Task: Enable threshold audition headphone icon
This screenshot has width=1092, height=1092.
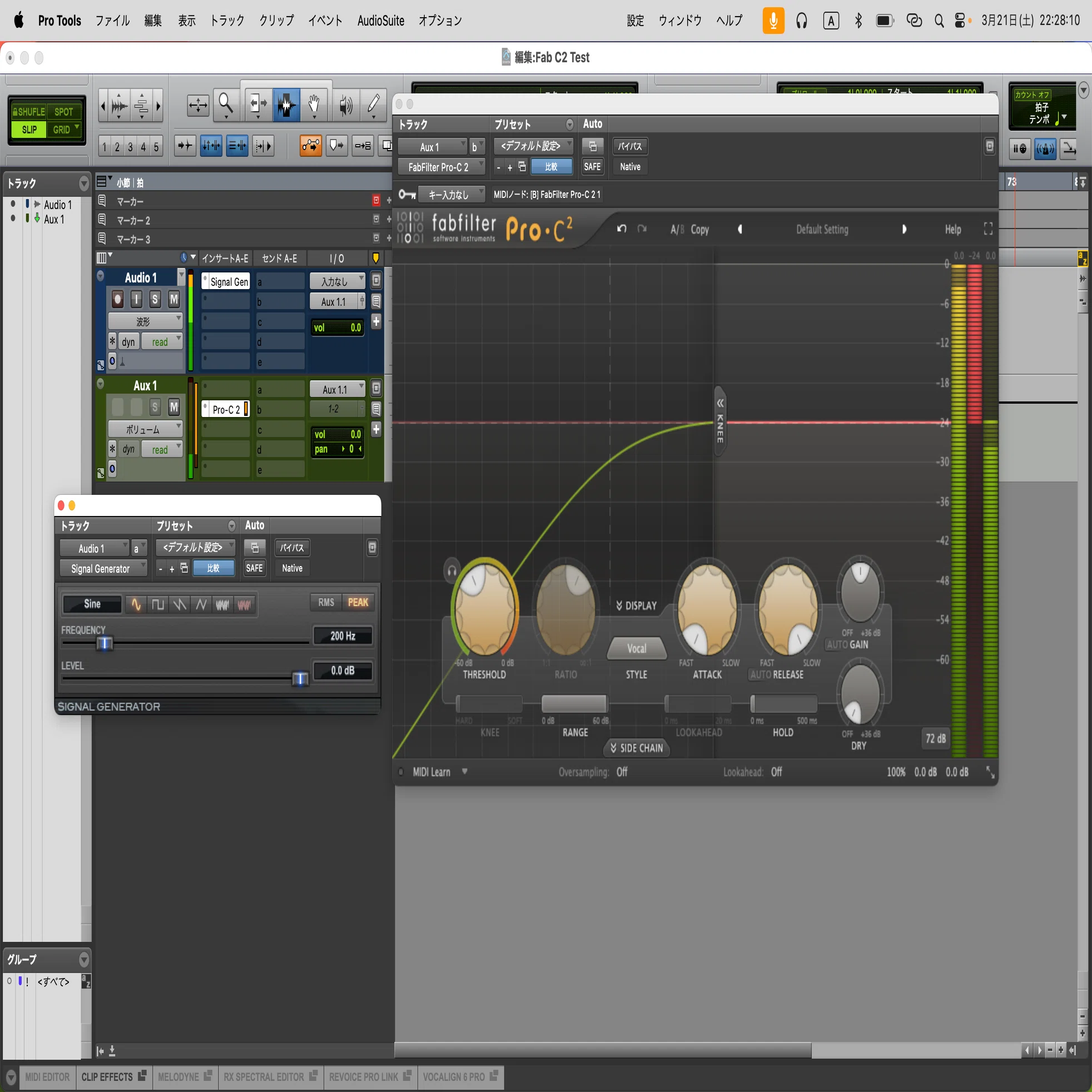Action: 451,571
